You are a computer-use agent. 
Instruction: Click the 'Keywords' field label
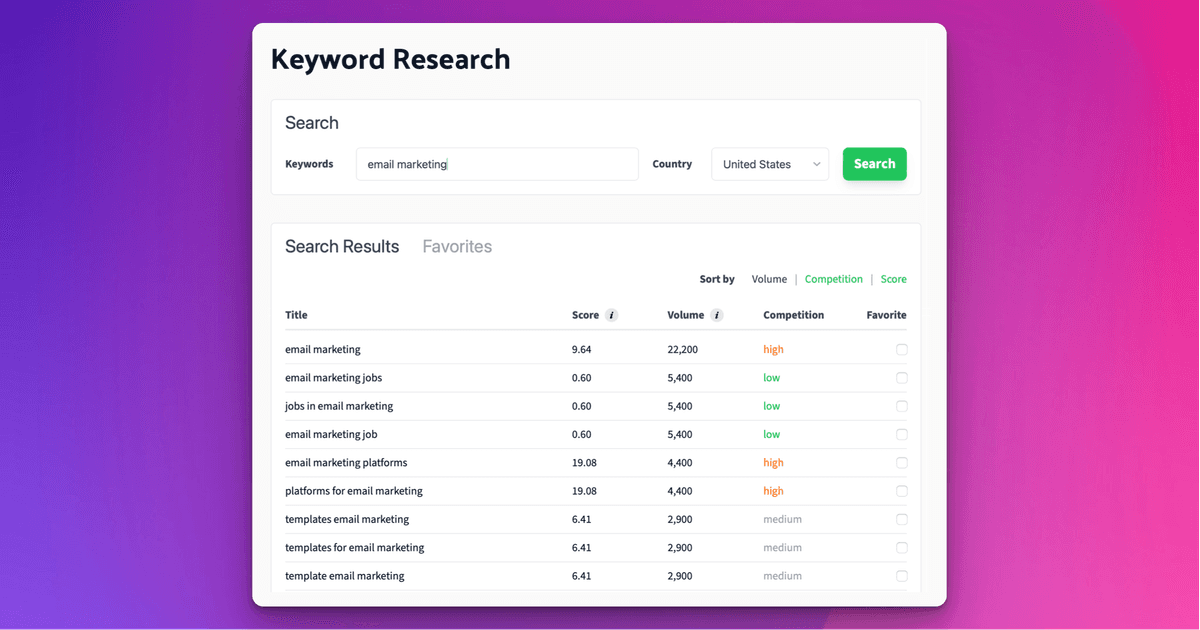309,164
